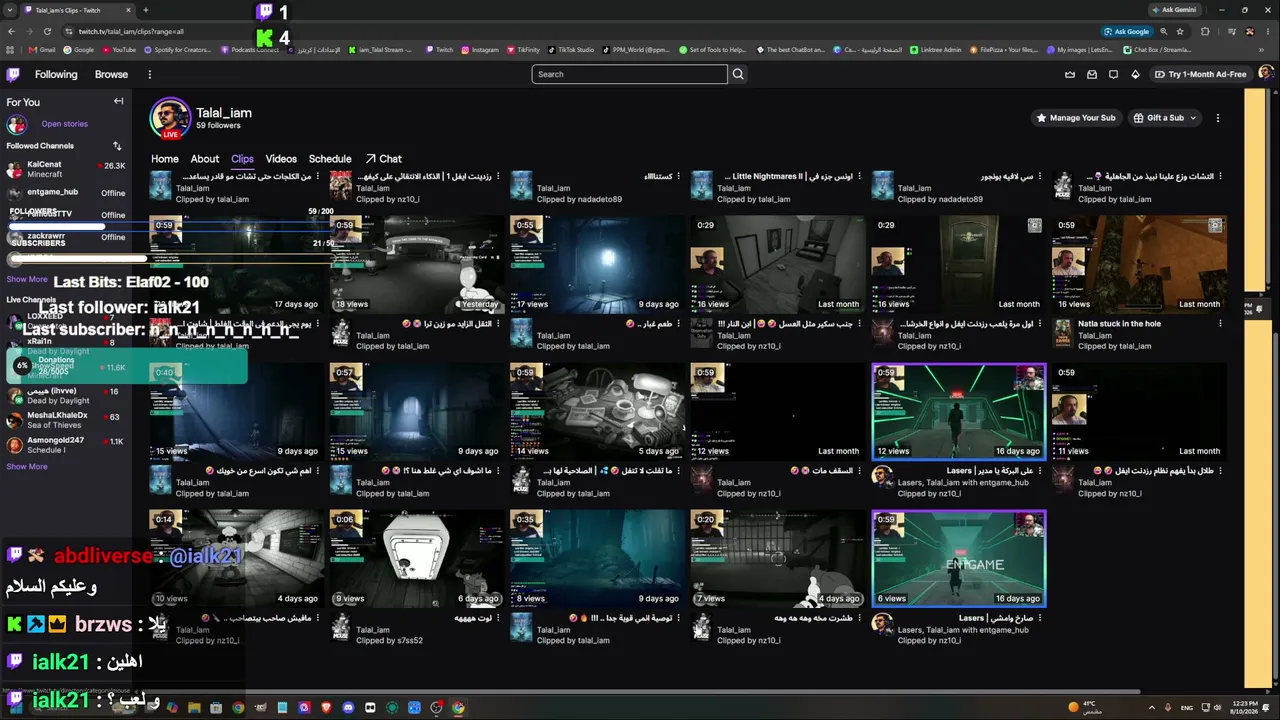
Task: Switch to the Videos channel tab
Action: [x=281, y=159]
